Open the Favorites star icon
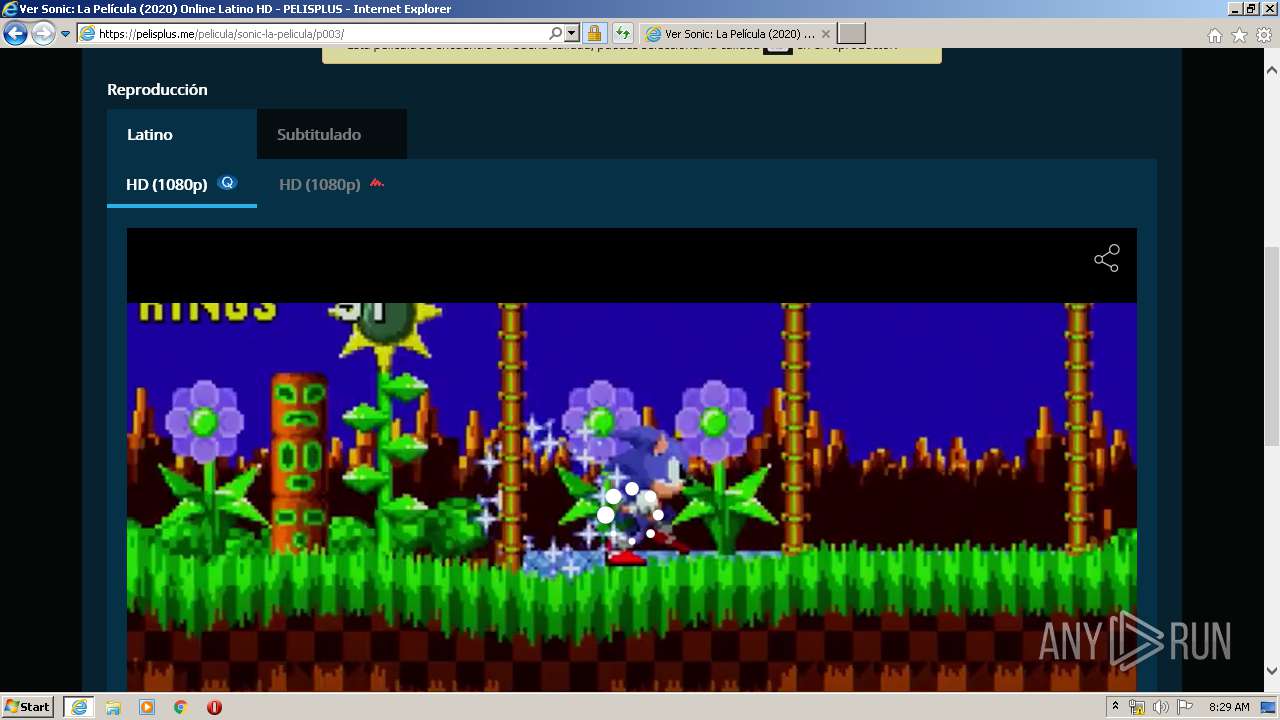This screenshot has height=720, width=1280. point(1239,35)
